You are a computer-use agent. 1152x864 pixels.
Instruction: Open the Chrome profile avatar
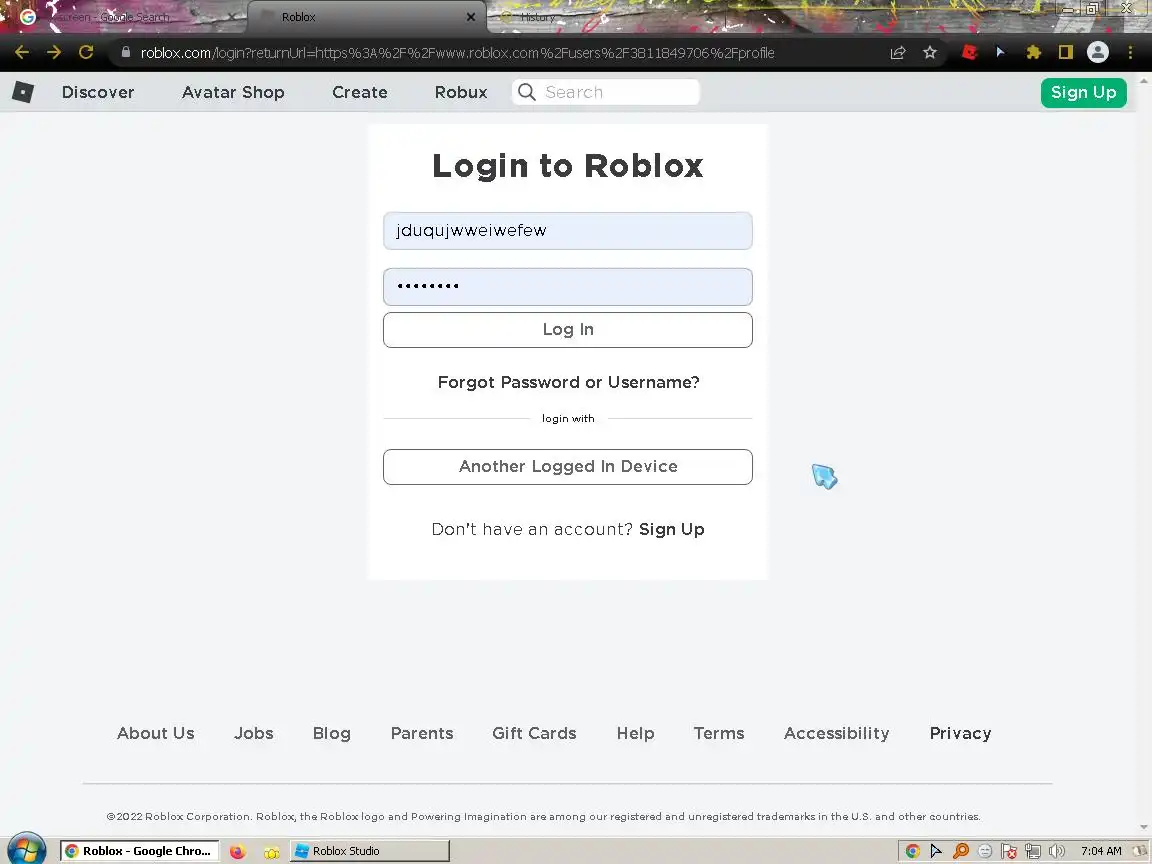tap(1098, 52)
